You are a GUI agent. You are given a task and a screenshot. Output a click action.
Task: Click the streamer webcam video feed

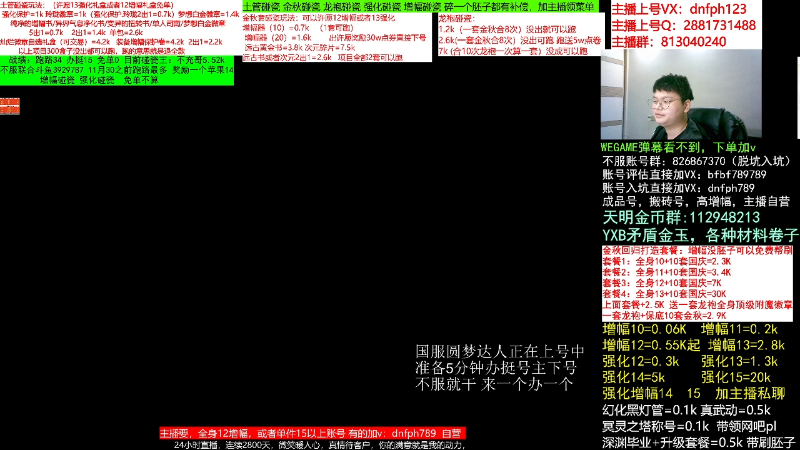[681, 94]
